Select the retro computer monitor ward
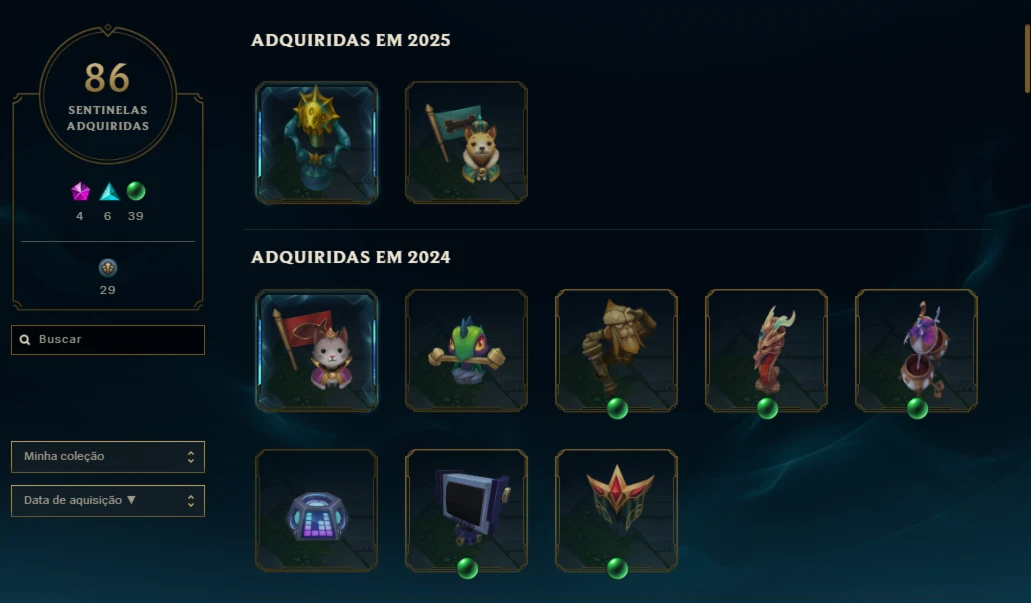The height and width of the screenshot is (603, 1031). click(x=466, y=511)
